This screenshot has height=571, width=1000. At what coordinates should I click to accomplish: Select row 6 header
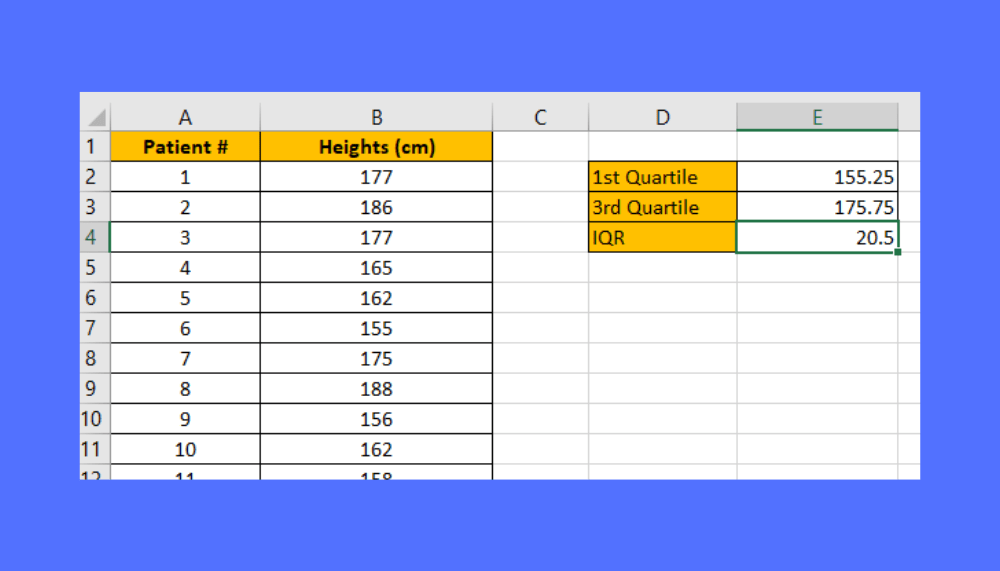pyautogui.click(x=95, y=298)
